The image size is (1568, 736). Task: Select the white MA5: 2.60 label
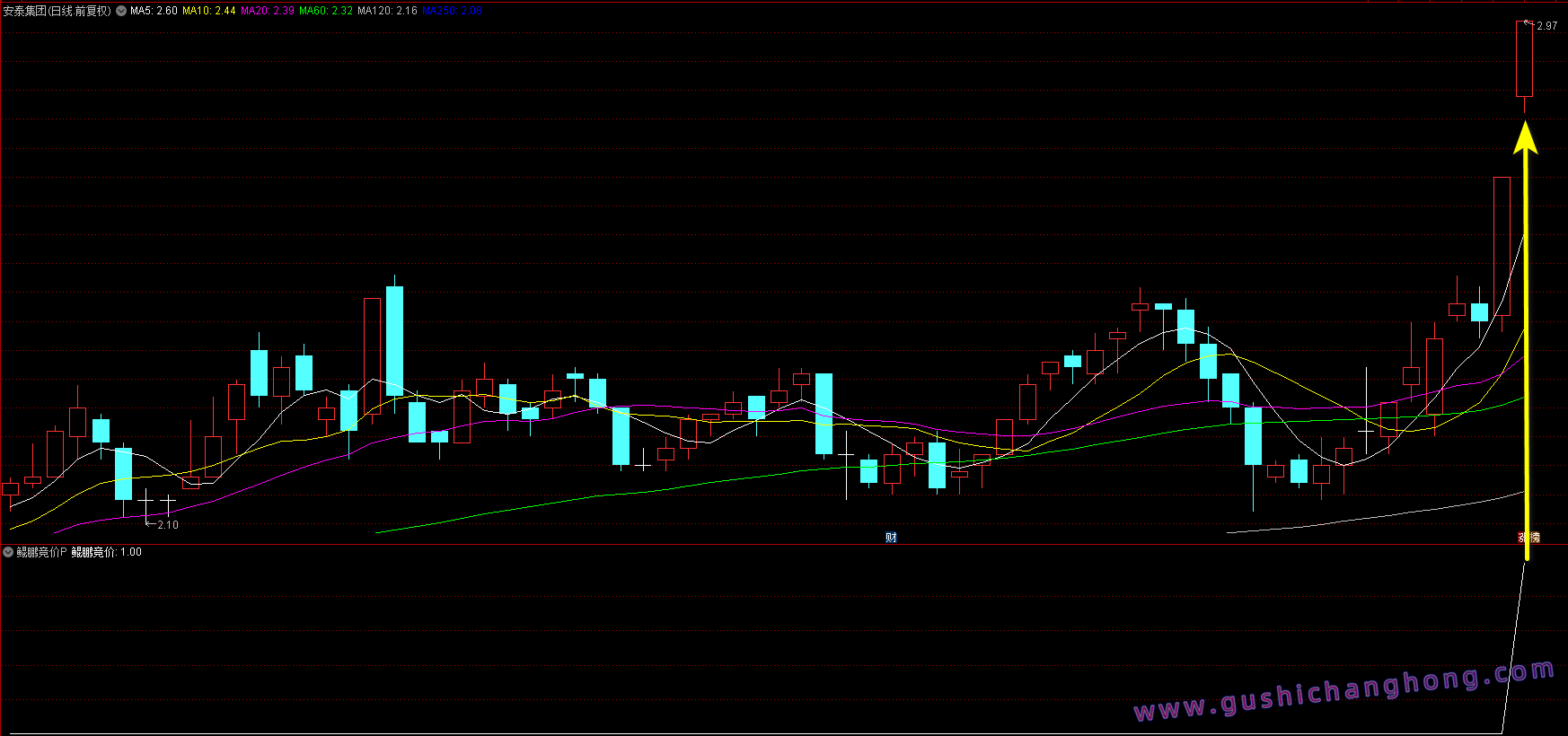point(154,11)
